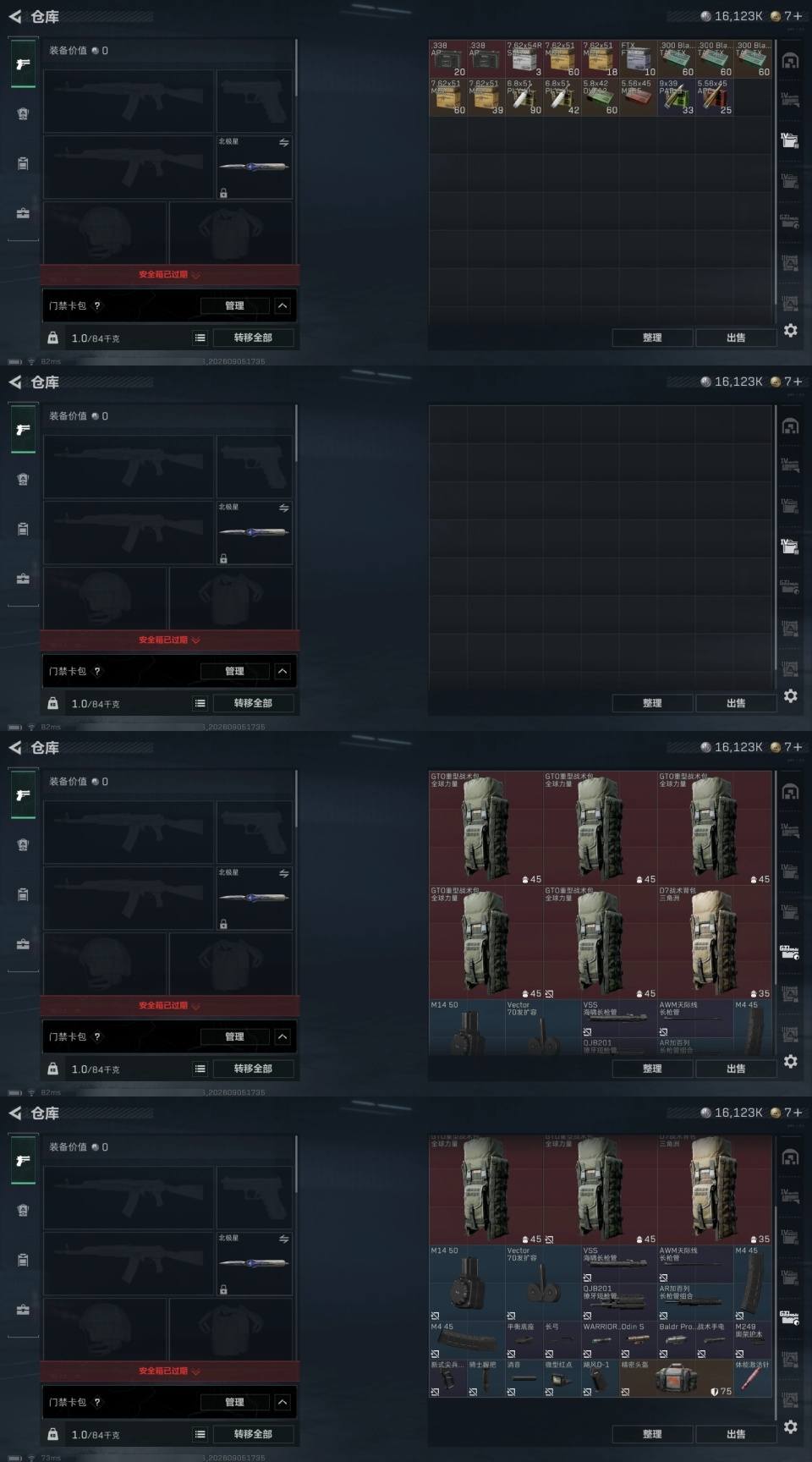Open arch-shaped main storage icon in empty-grid screenshot

coord(790,426)
